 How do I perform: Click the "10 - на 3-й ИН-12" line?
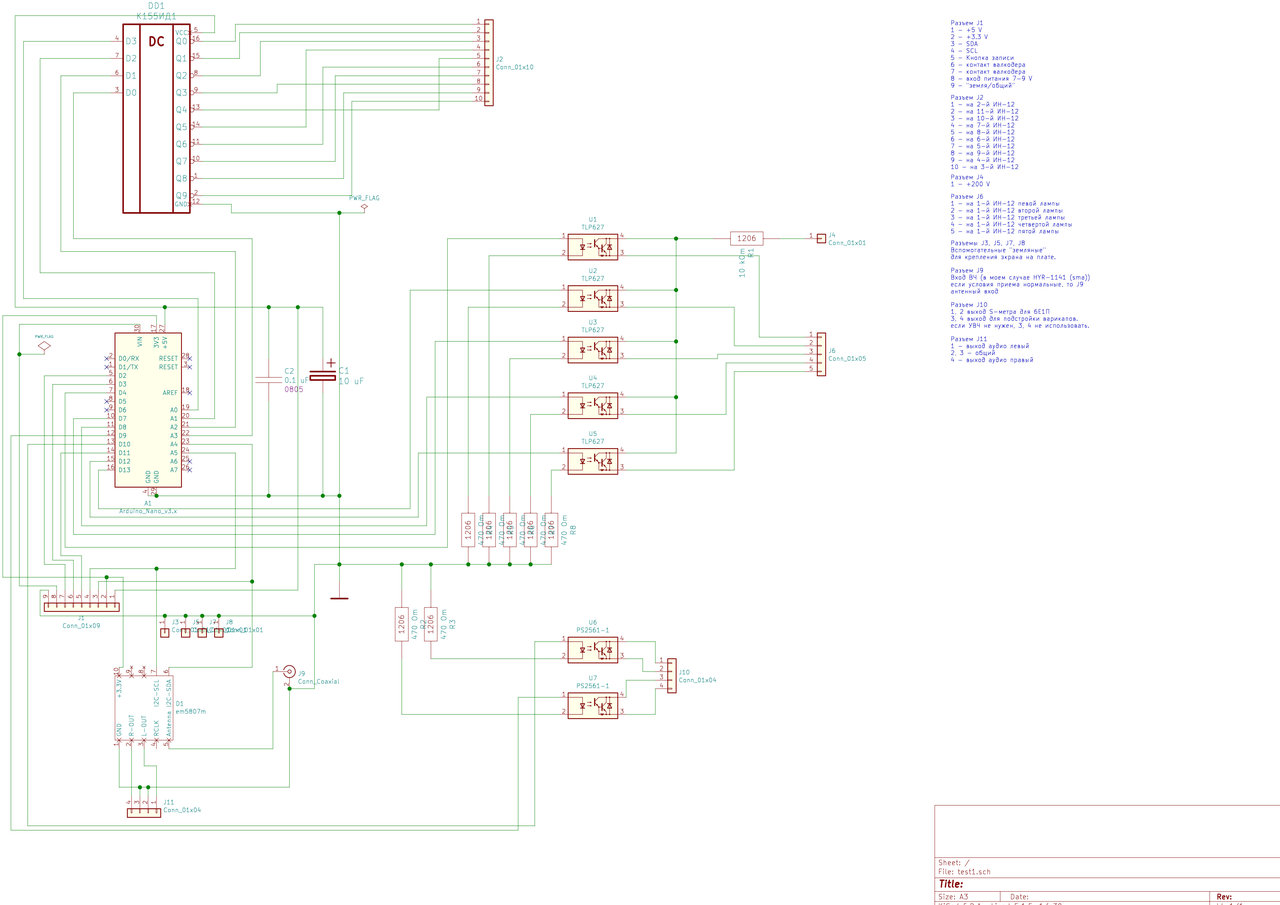click(x=984, y=167)
